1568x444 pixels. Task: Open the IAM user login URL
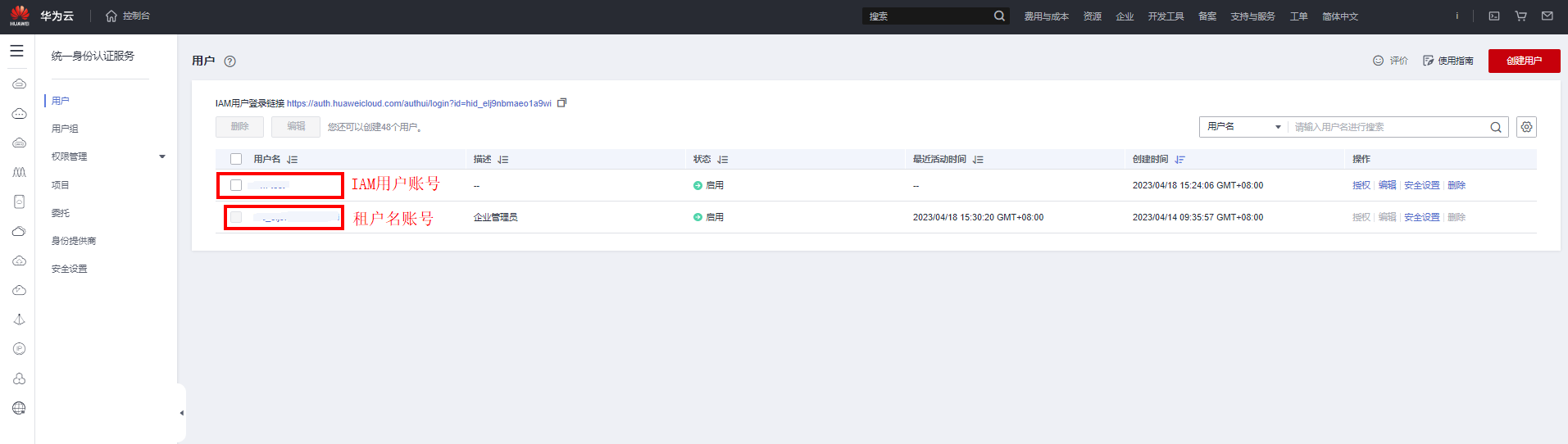[x=419, y=103]
